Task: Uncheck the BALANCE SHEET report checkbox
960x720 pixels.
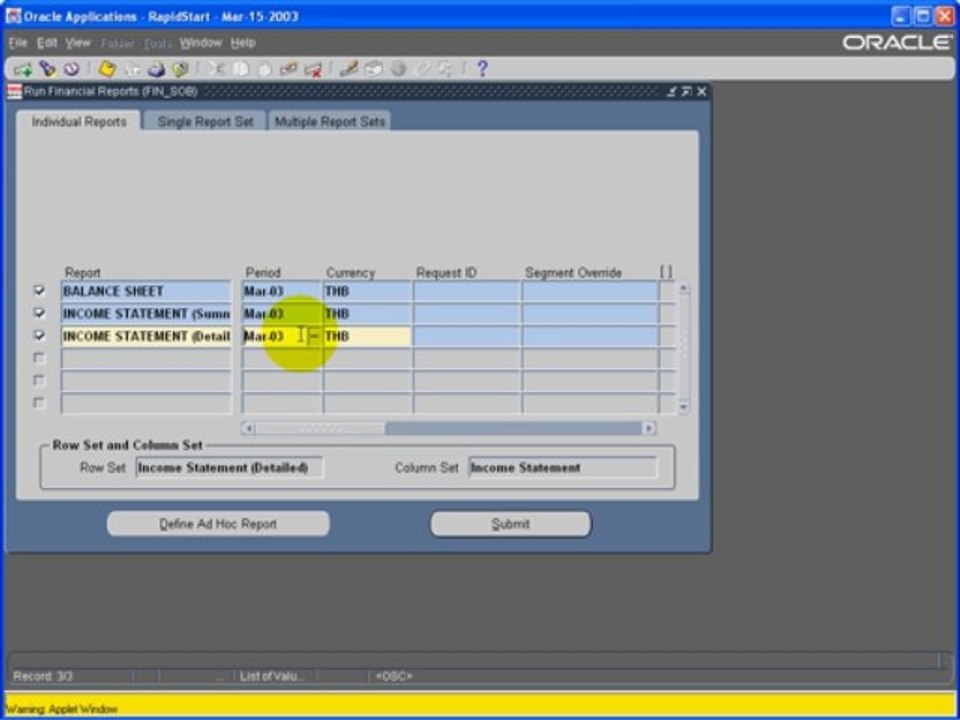Action: click(39, 290)
